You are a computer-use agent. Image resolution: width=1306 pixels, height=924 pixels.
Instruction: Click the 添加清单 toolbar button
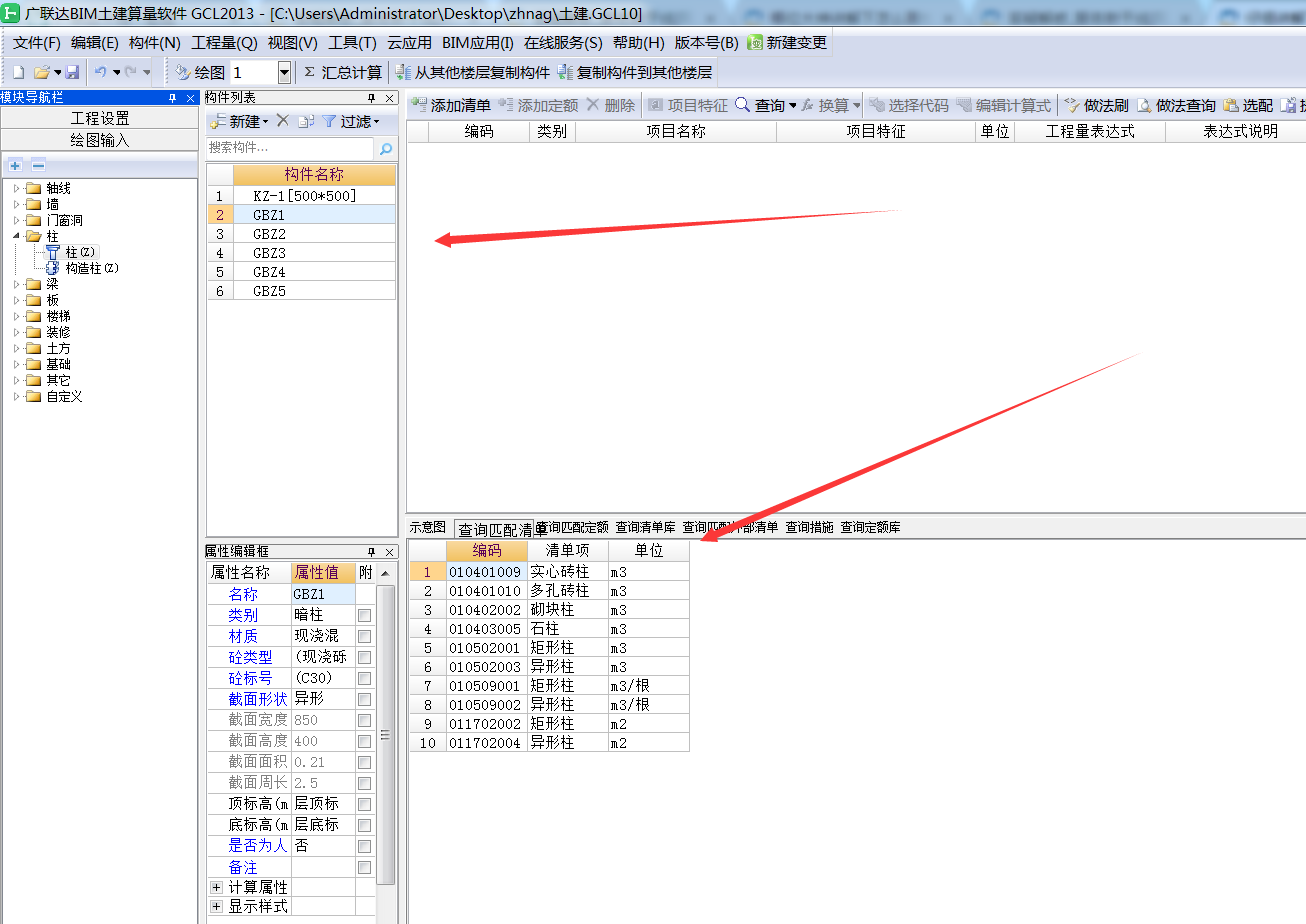pyautogui.click(x=450, y=105)
